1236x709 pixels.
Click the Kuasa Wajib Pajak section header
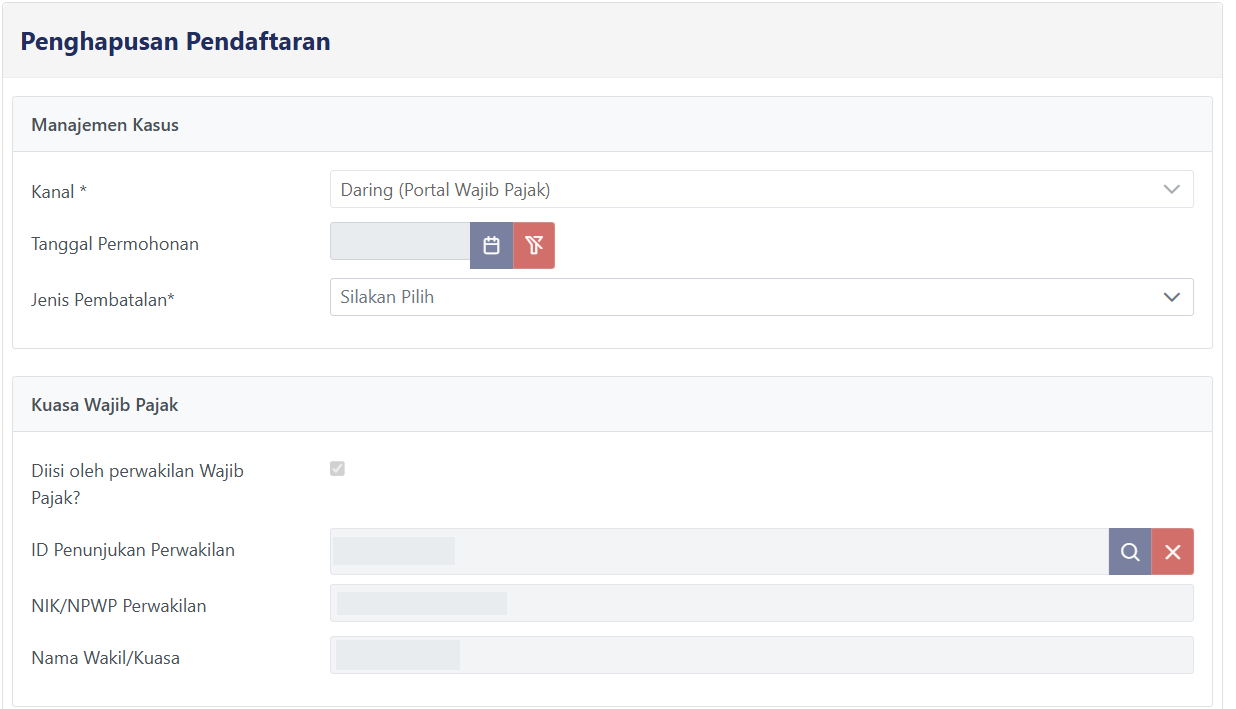coord(105,405)
